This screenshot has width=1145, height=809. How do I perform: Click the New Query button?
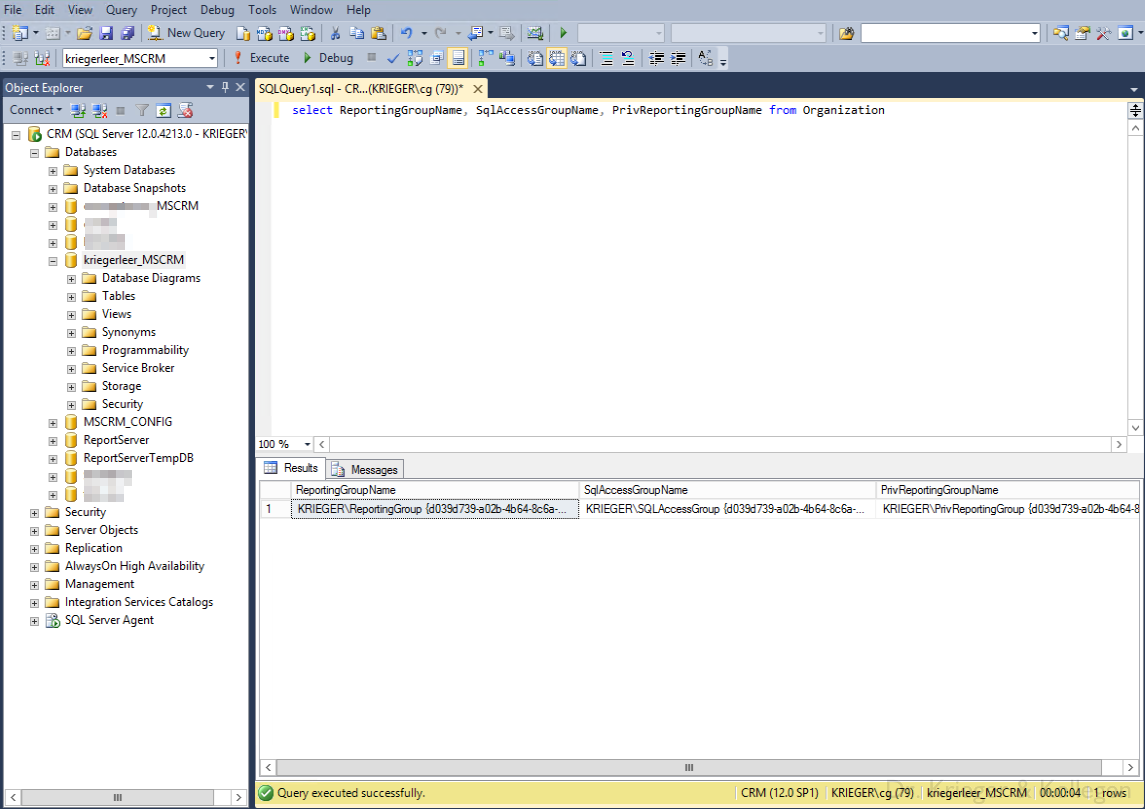(x=186, y=33)
